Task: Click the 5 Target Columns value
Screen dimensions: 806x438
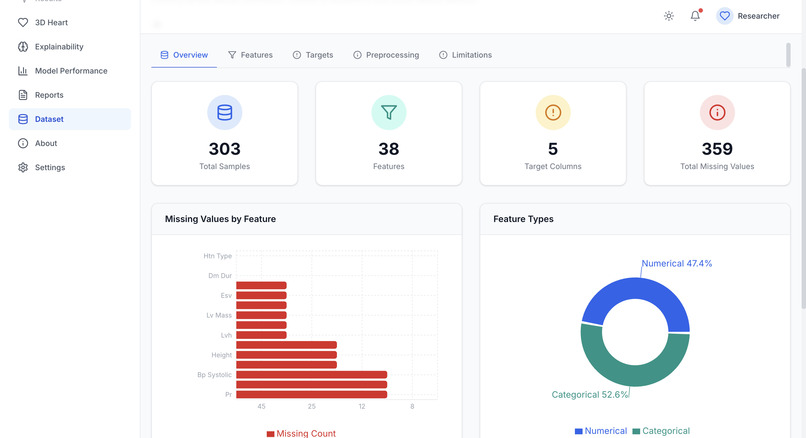Action: pyautogui.click(x=553, y=149)
